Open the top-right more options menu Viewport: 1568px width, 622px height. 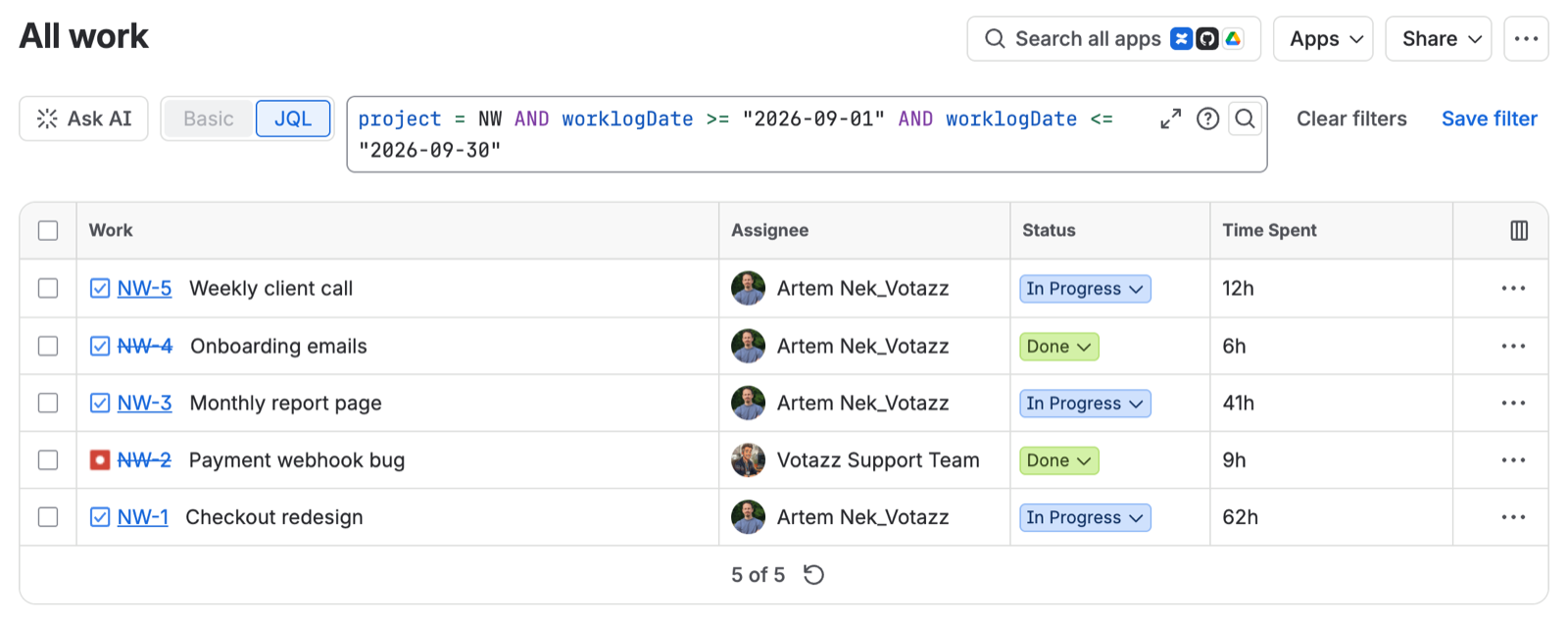pyautogui.click(x=1527, y=38)
